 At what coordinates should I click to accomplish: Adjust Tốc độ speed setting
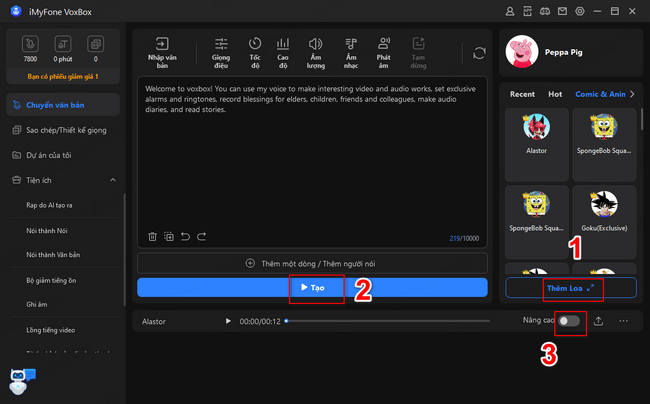pos(255,53)
